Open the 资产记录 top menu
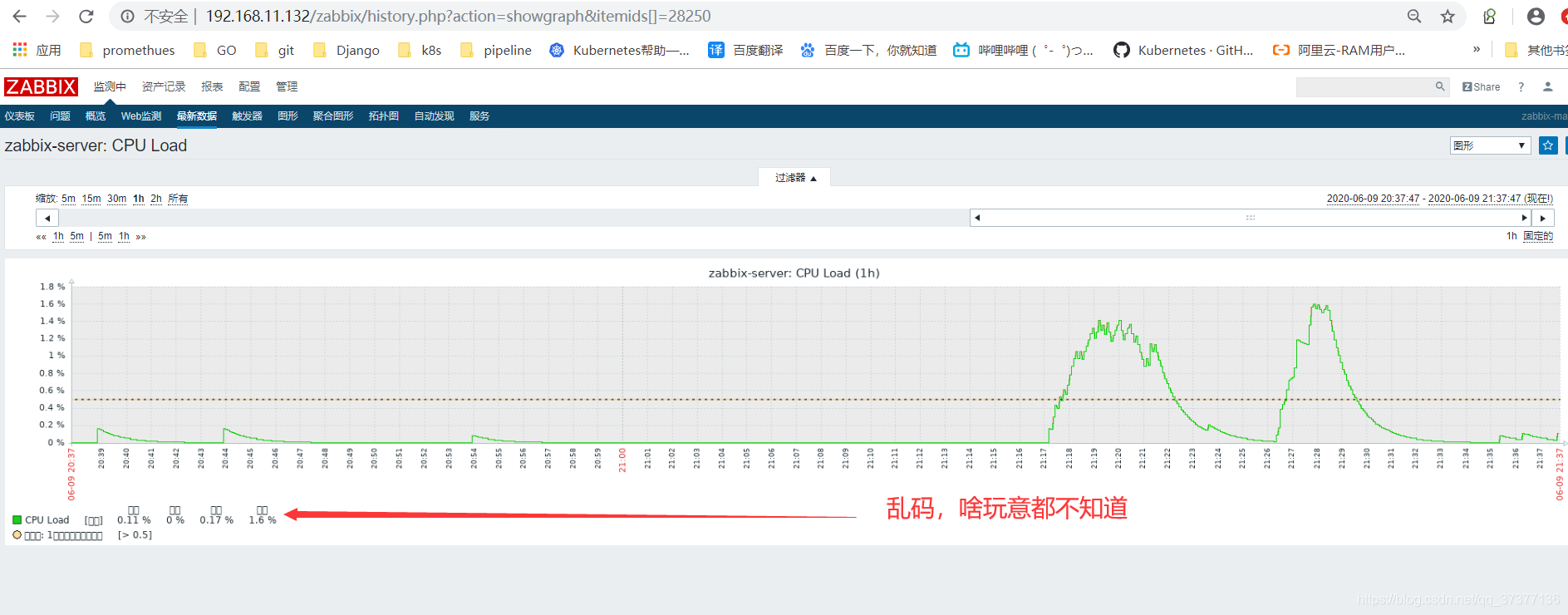The image size is (1568, 615). coord(164,86)
